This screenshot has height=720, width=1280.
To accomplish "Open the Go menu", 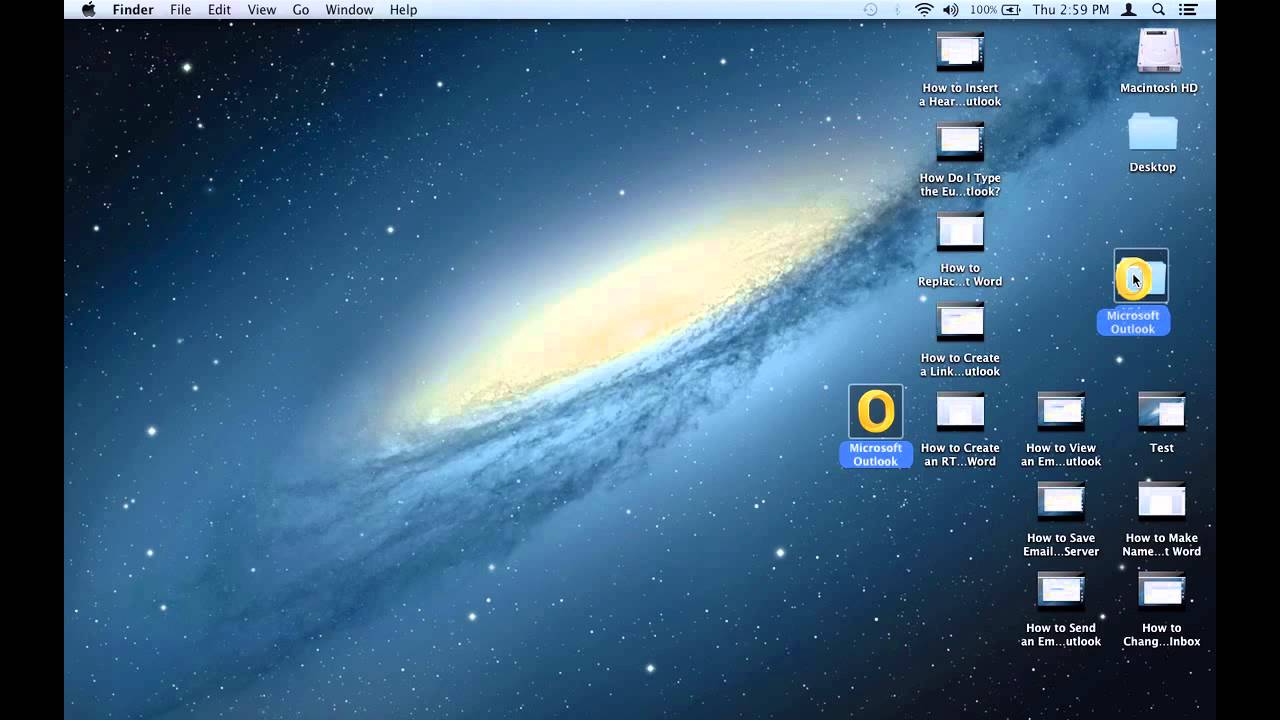I will click(300, 10).
